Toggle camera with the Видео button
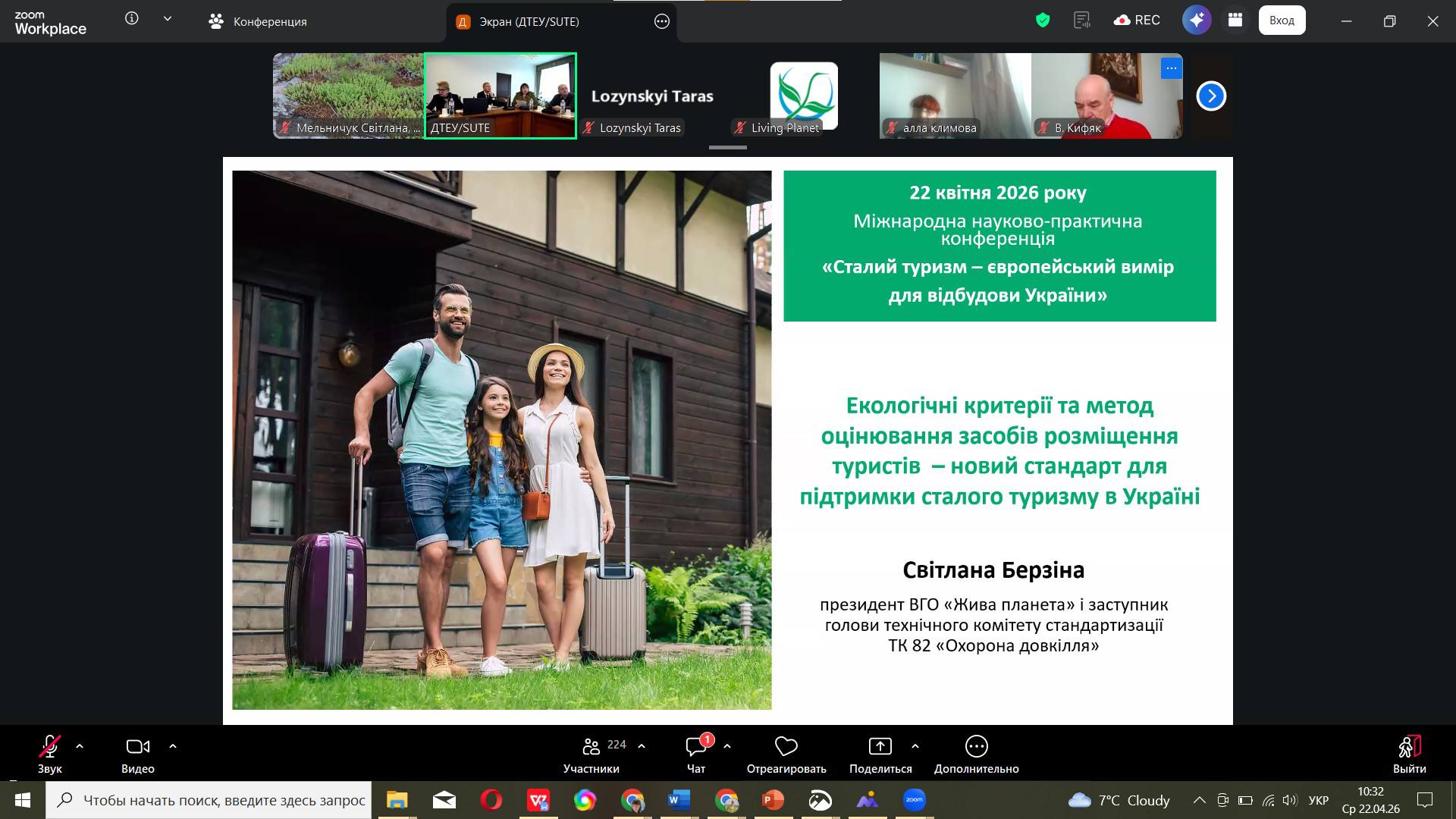Screen dimensions: 1456x819 137,747
